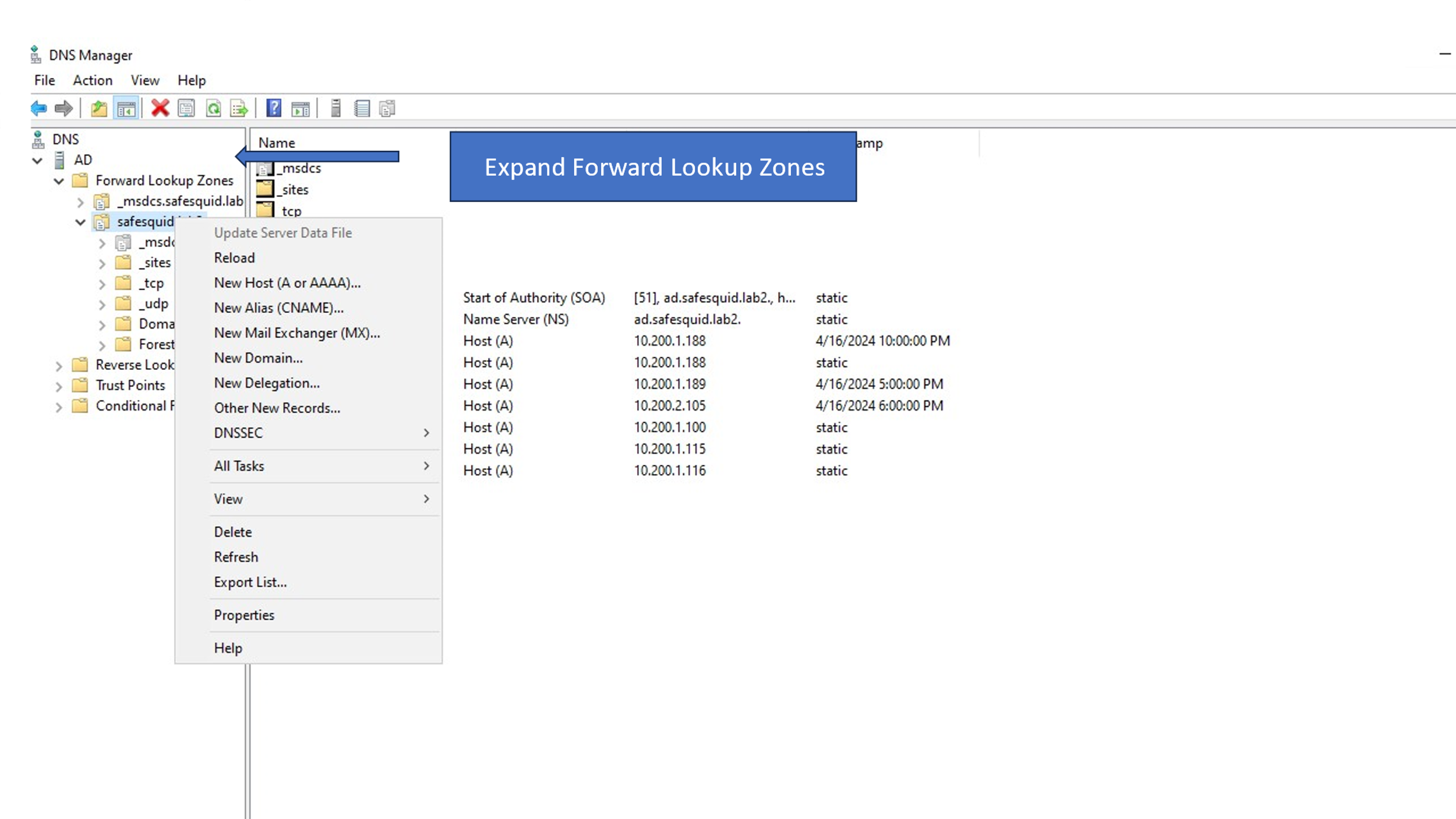Click the Export list toolbar icon
The image size is (1456, 819).
click(x=239, y=108)
